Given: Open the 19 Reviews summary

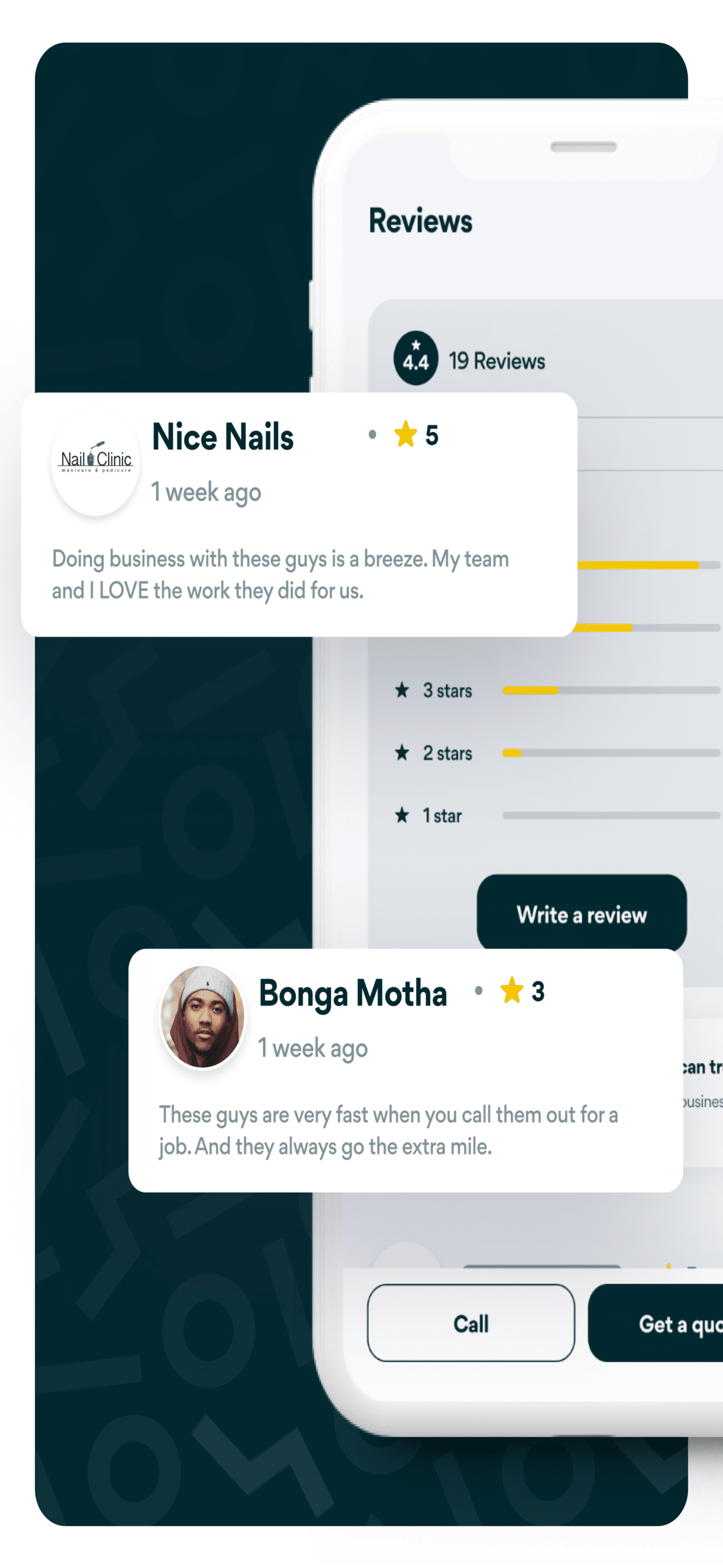Looking at the screenshot, I should click(497, 361).
